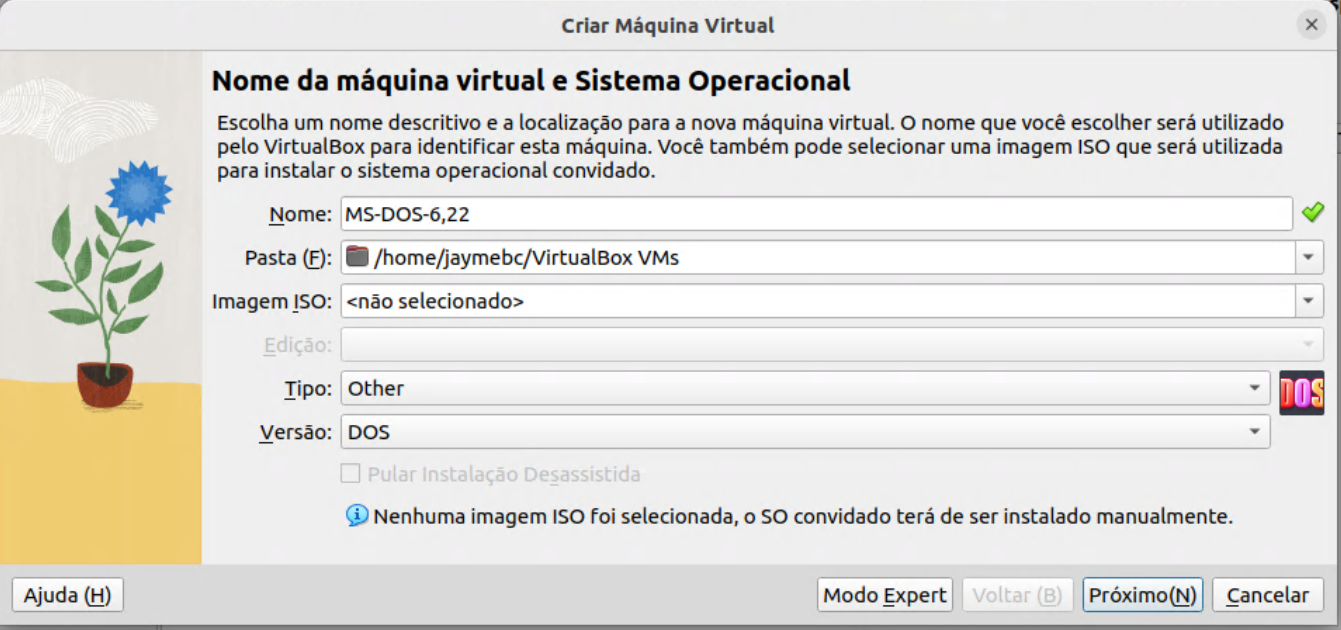Click the DOS operating system icon
Image resolution: width=1341 pixels, height=630 pixels.
pos(1301,392)
